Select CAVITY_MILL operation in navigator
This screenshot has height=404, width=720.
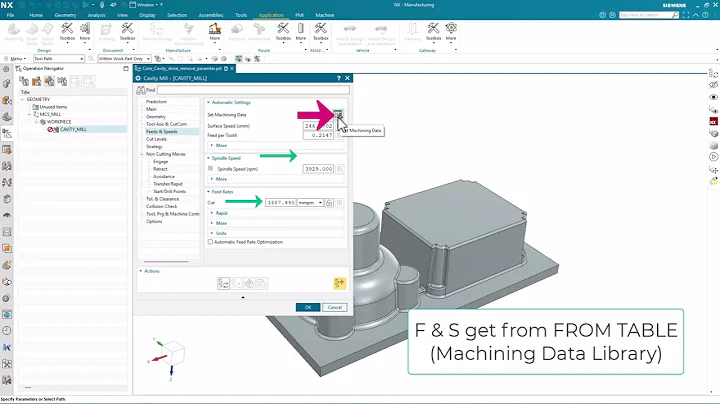point(73,129)
